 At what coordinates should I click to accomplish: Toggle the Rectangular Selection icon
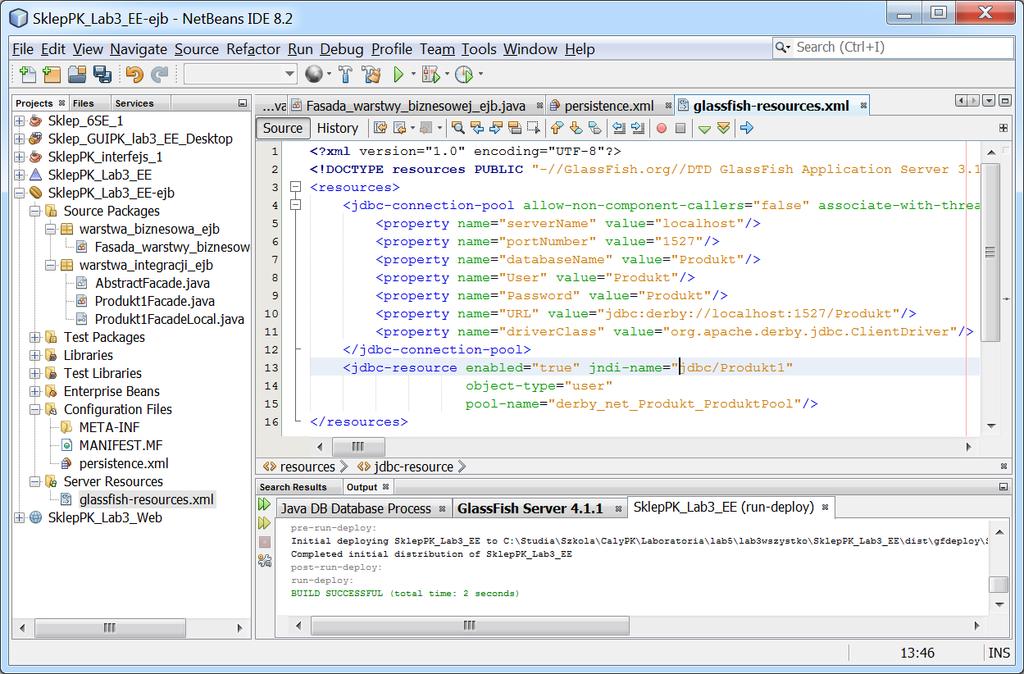534,128
